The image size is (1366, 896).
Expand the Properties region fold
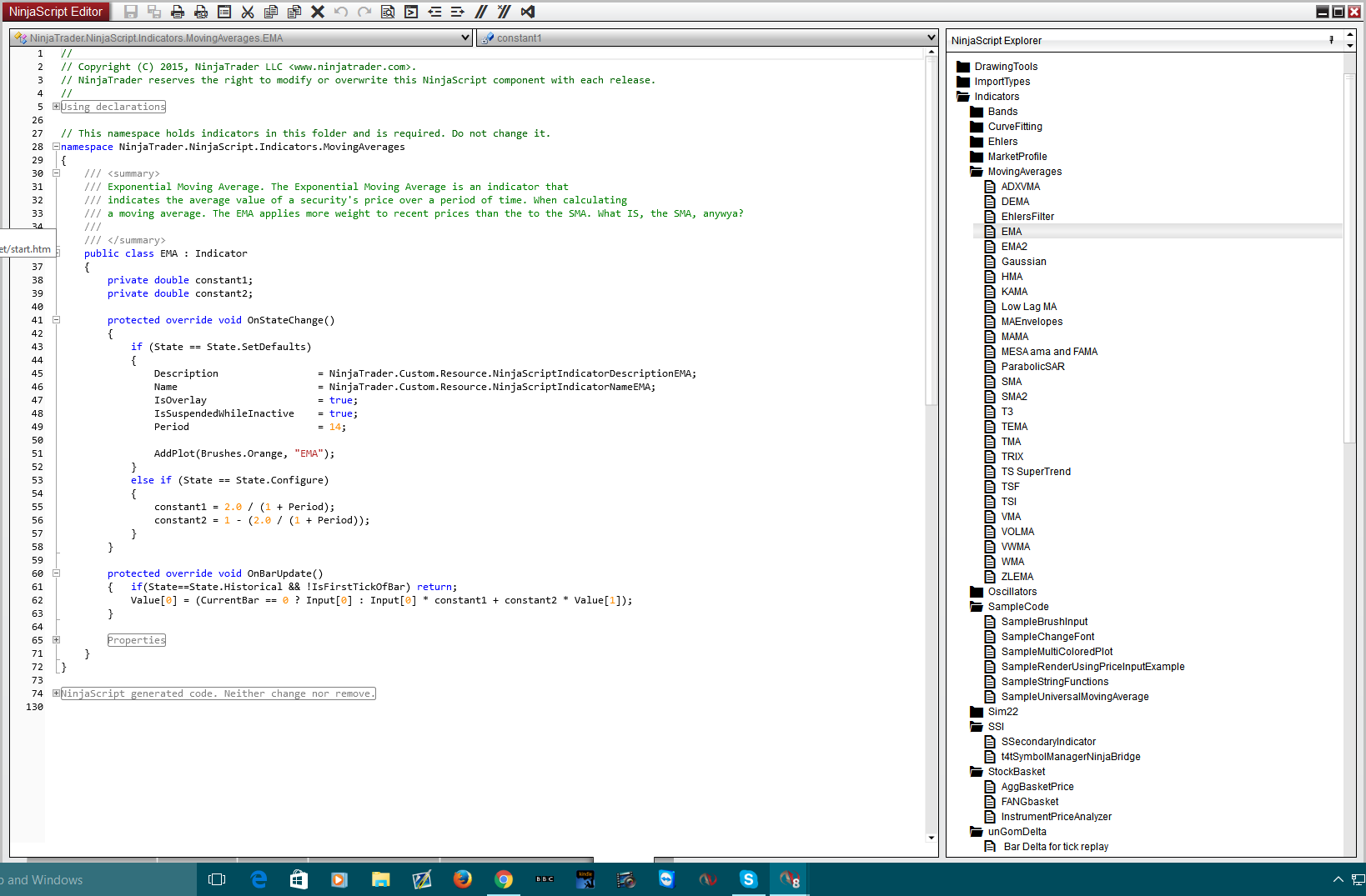(x=56, y=640)
